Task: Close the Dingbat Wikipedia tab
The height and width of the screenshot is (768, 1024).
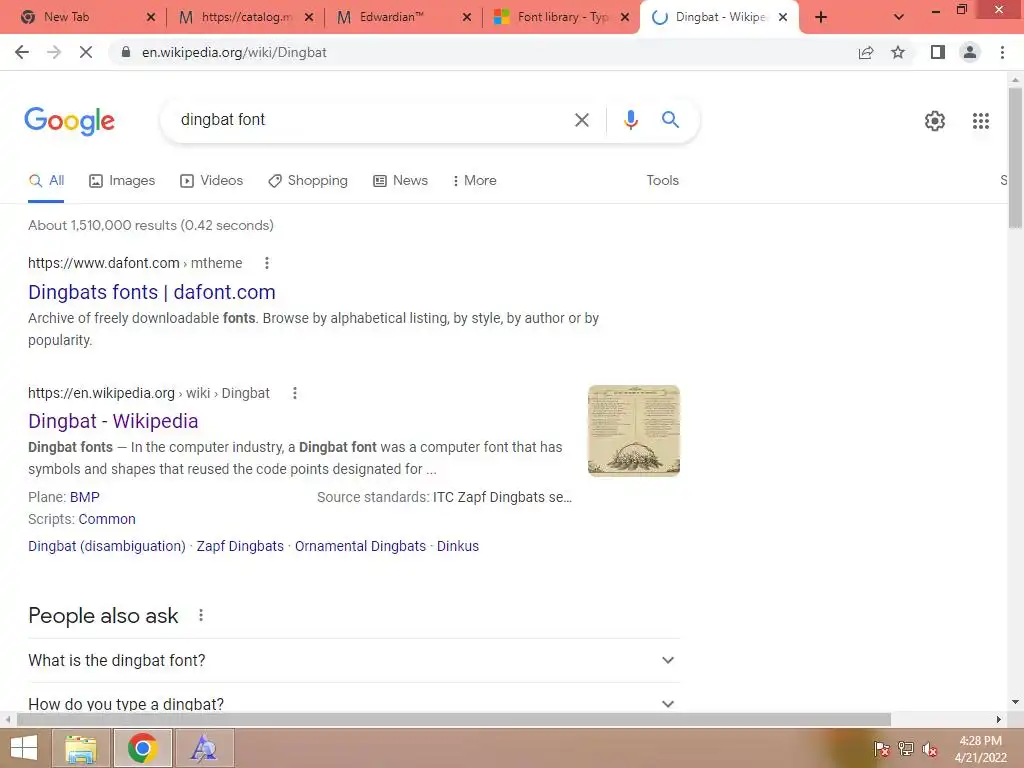Action: coord(782,17)
